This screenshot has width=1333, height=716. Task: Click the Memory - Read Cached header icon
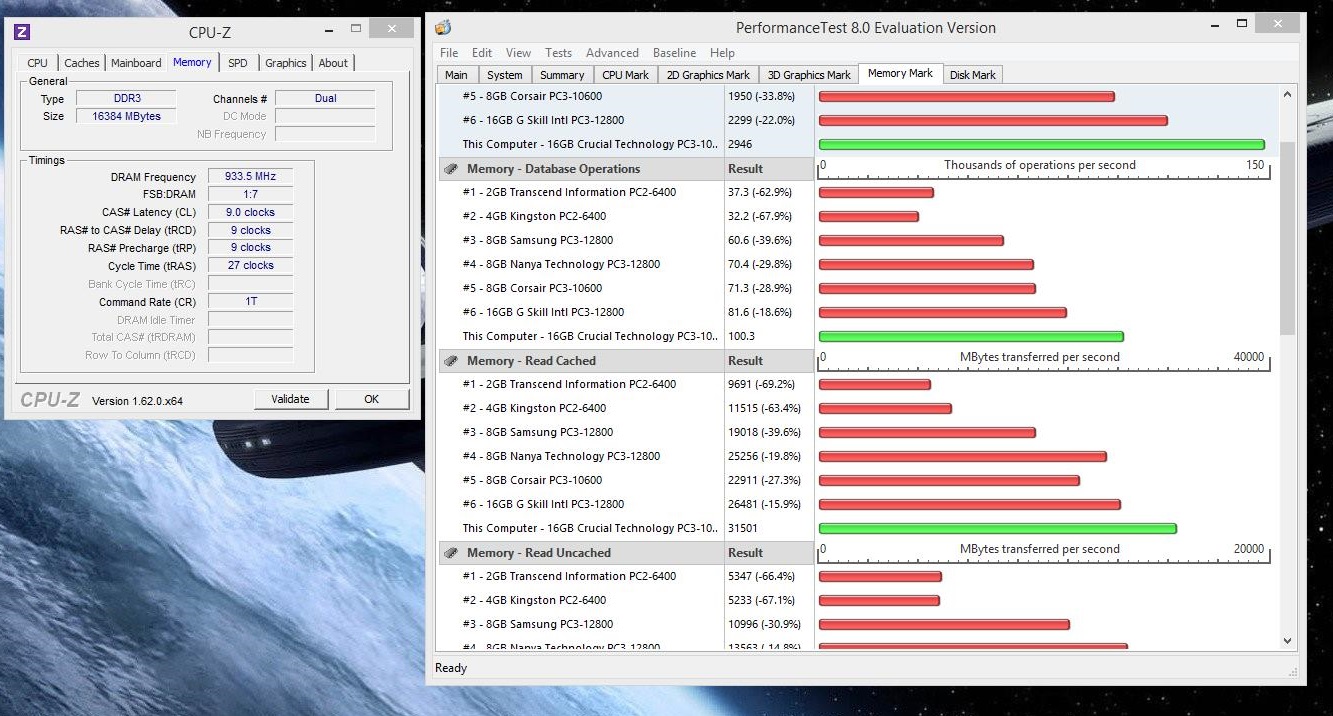pos(451,361)
